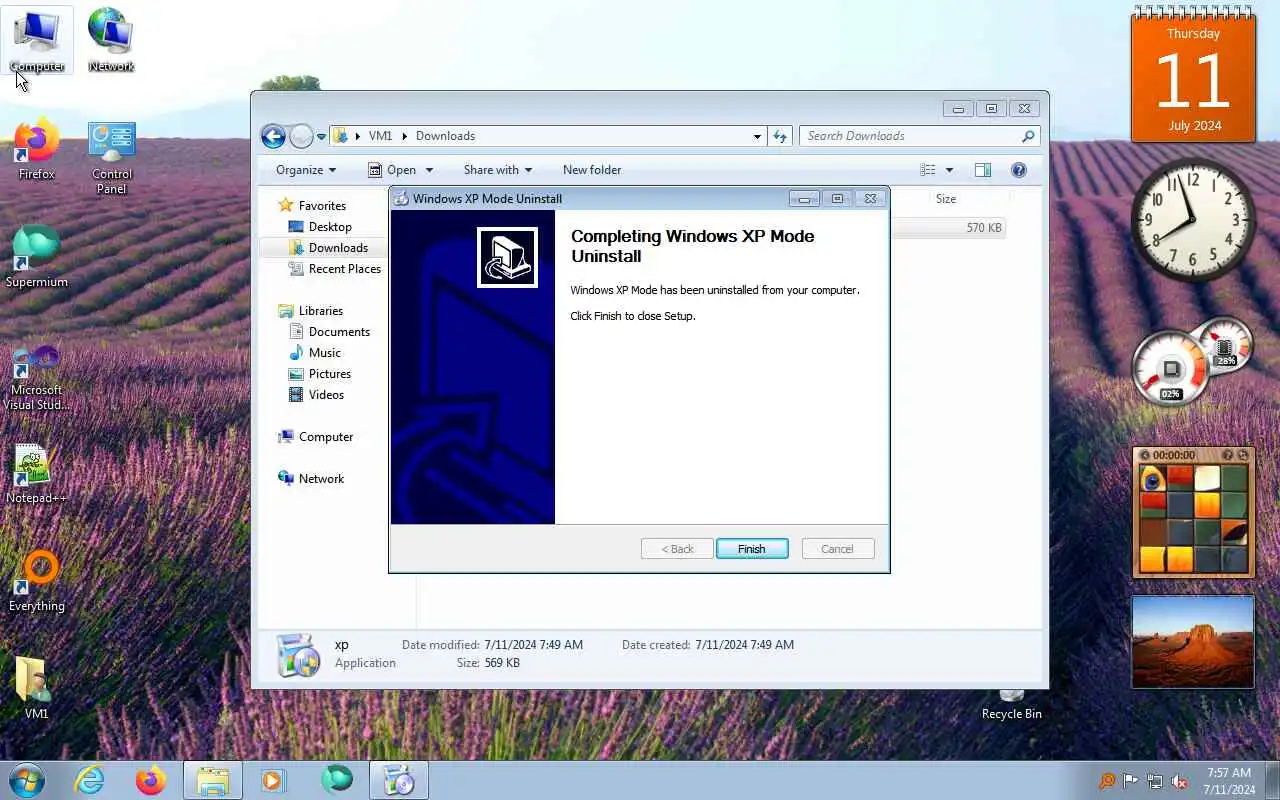Switch to Windows Explorer on the taskbar

[x=213, y=780]
